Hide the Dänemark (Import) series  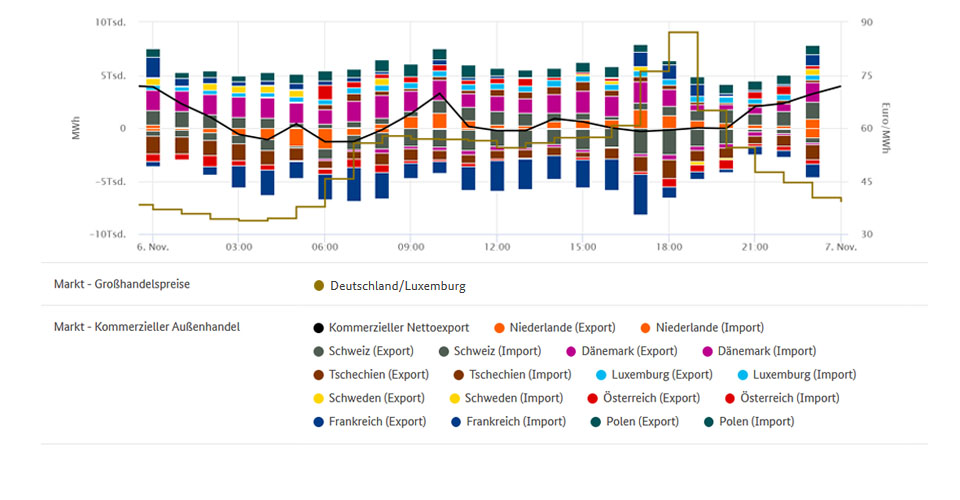(759, 351)
